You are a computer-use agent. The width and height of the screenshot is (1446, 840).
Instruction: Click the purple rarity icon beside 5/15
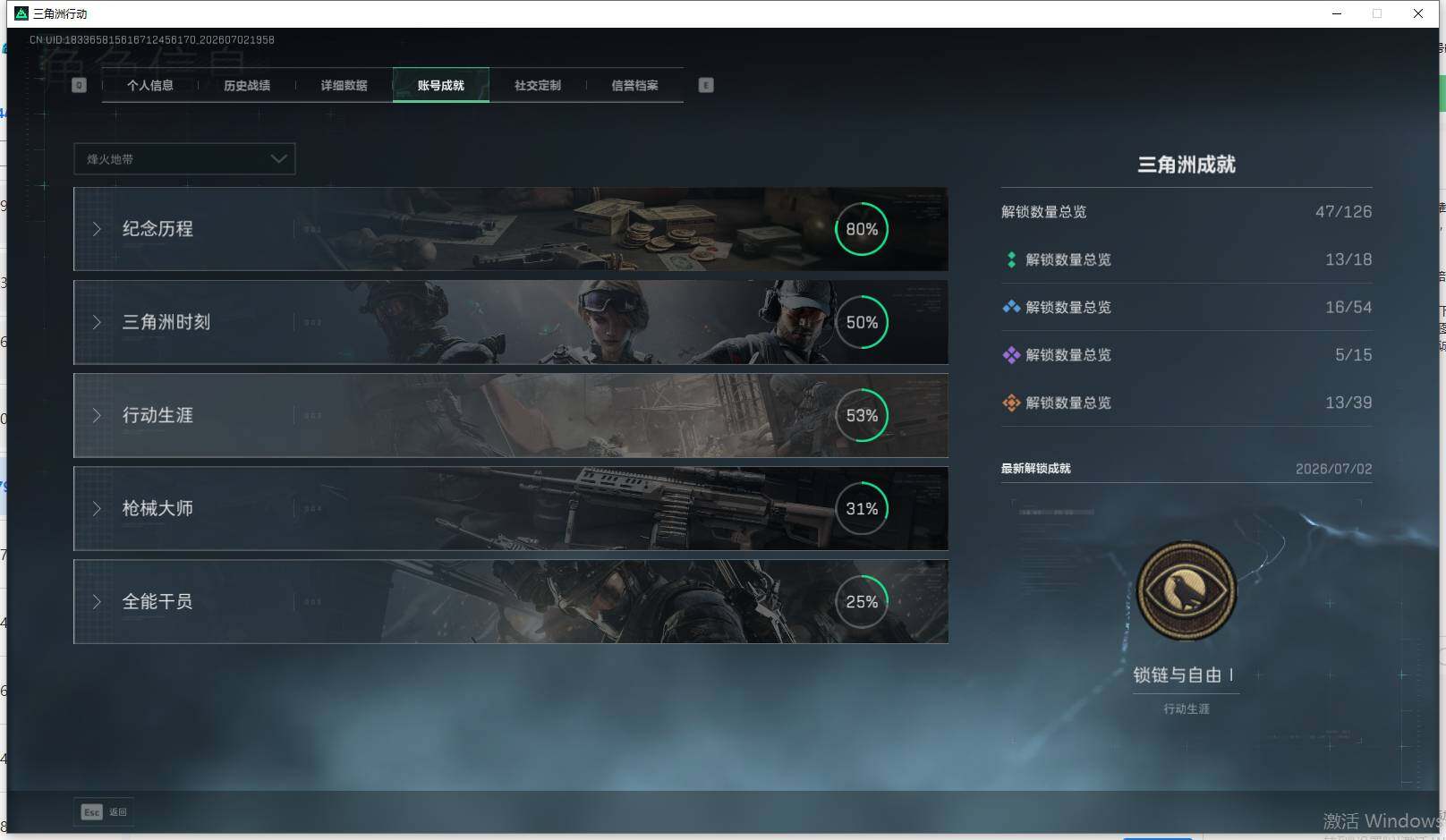(1011, 355)
